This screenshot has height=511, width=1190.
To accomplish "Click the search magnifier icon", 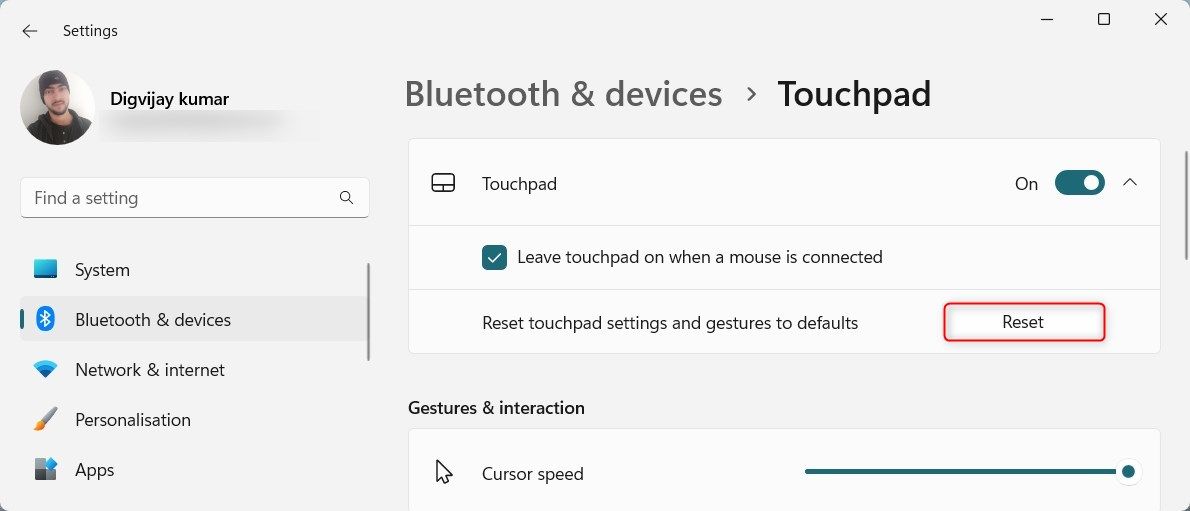I will [x=346, y=198].
